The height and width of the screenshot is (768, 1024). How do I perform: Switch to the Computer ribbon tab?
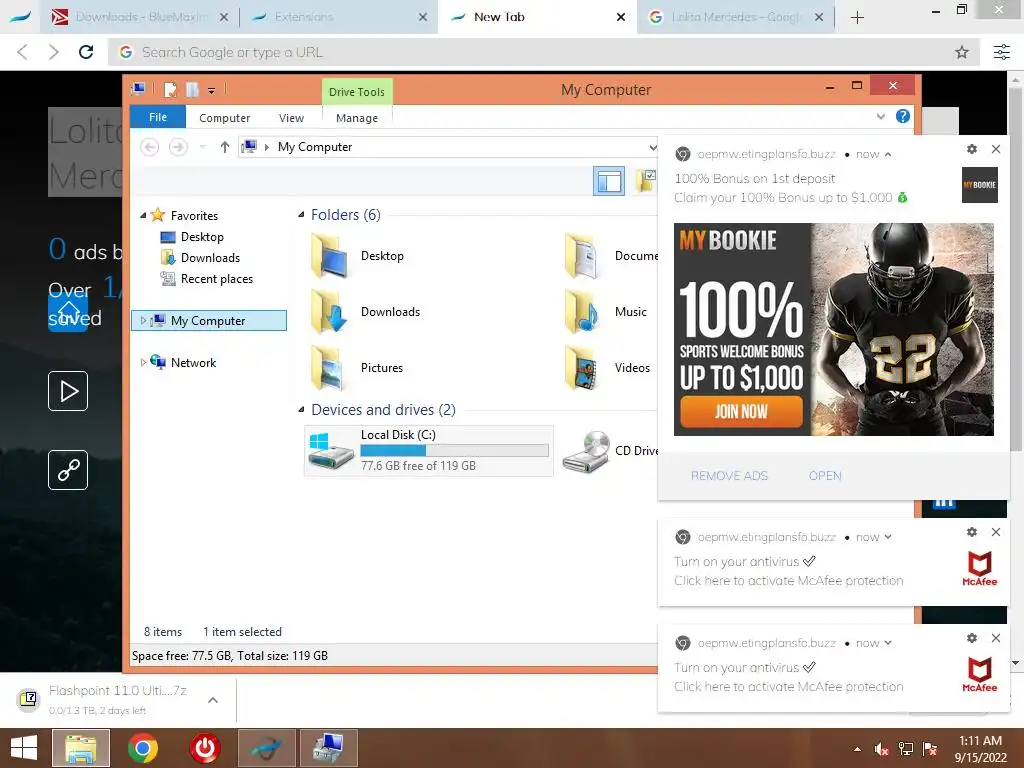tap(224, 118)
